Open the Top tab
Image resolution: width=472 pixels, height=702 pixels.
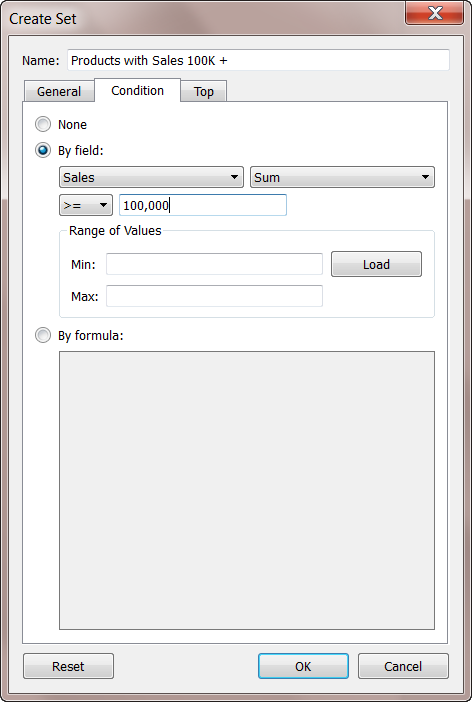coord(204,91)
